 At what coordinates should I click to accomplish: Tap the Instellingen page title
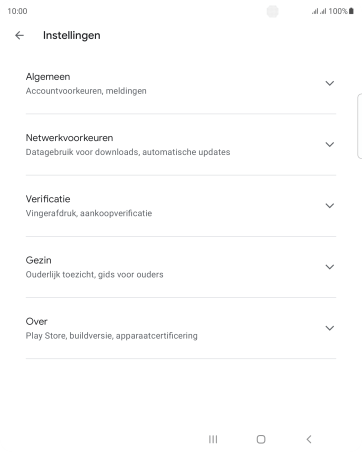click(72, 35)
